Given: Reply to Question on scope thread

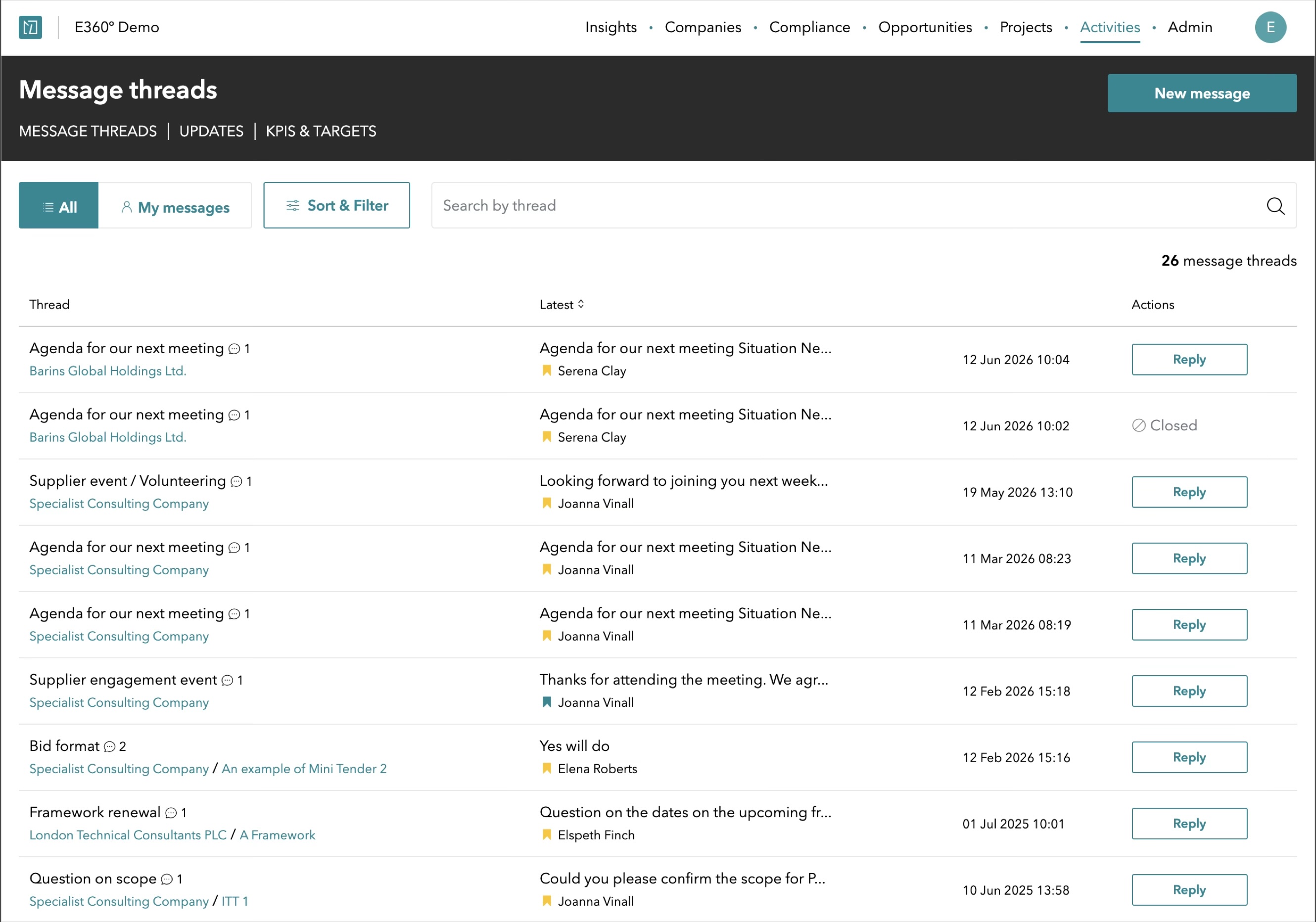Looking at the screenshot, I should (1189, 890).
